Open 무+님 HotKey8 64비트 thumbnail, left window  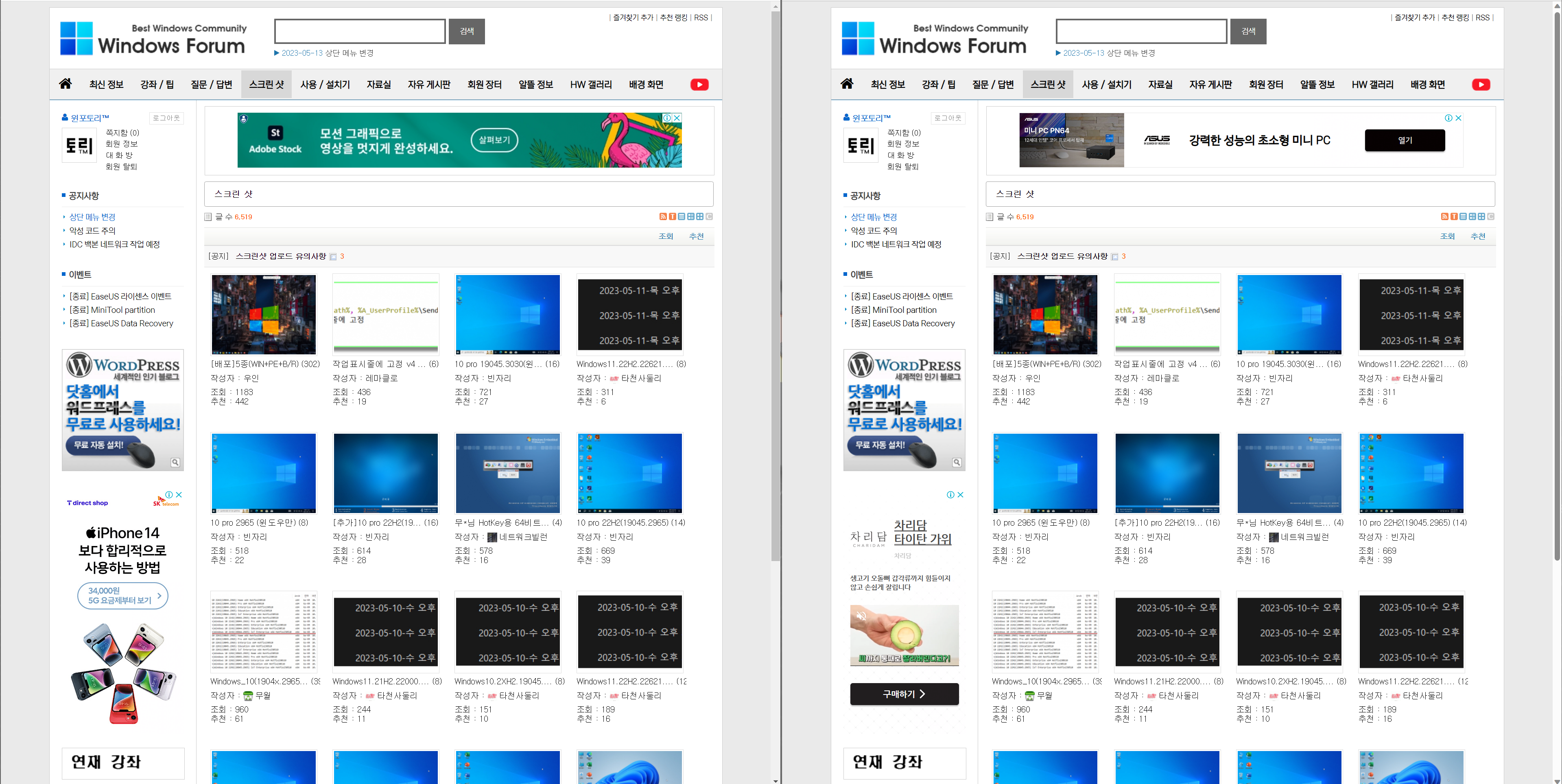point(507,474)
